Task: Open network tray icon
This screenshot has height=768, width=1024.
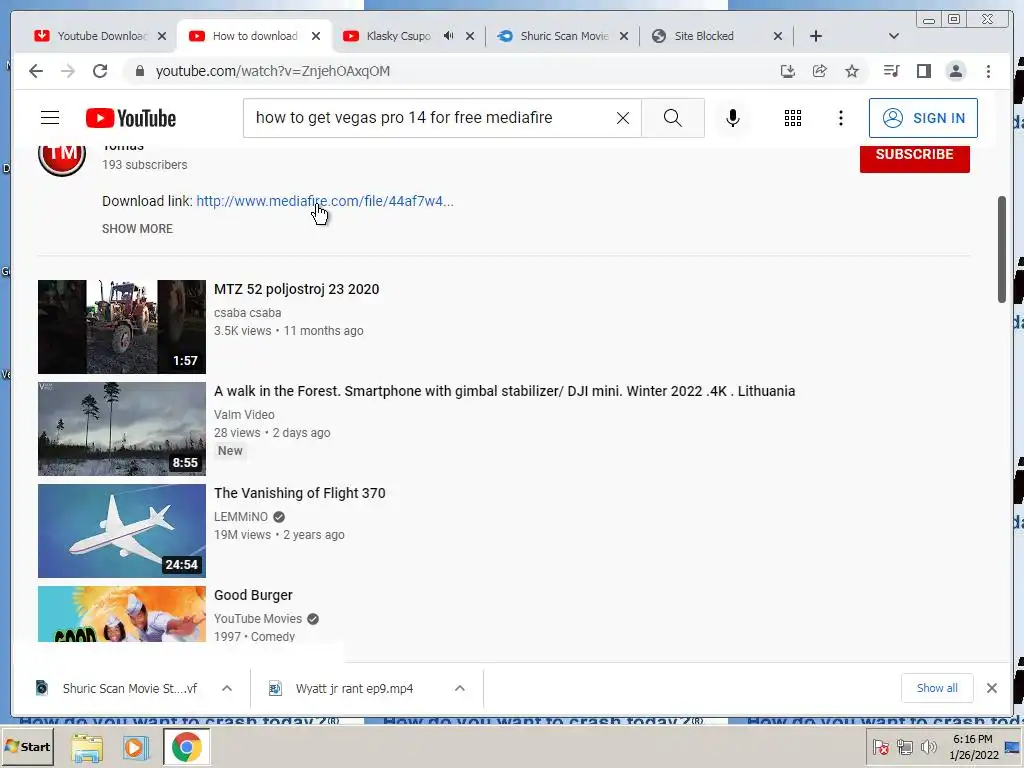Action: [x=904, y=747]
